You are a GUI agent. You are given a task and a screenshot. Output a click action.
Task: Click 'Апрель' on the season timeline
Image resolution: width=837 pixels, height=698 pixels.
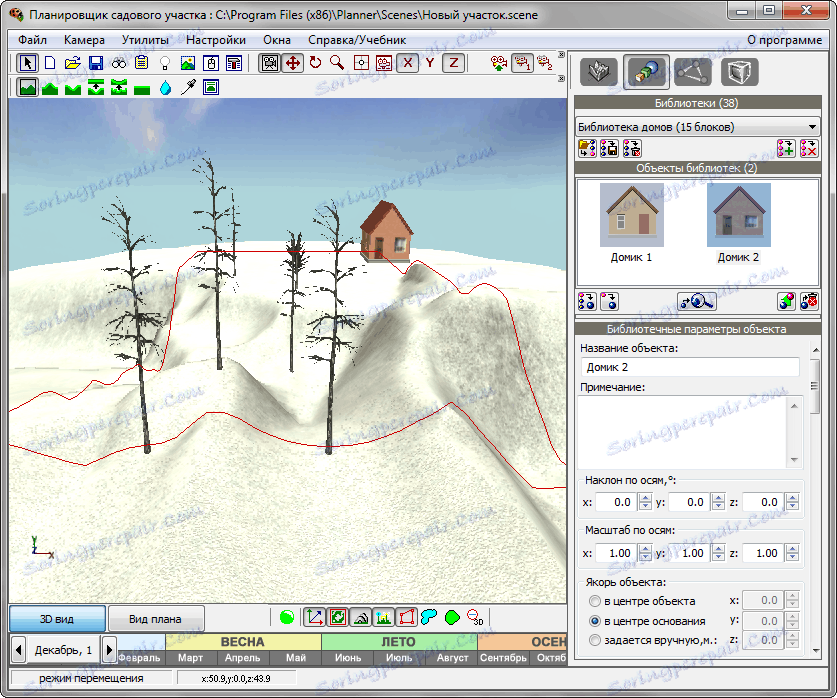243,658
